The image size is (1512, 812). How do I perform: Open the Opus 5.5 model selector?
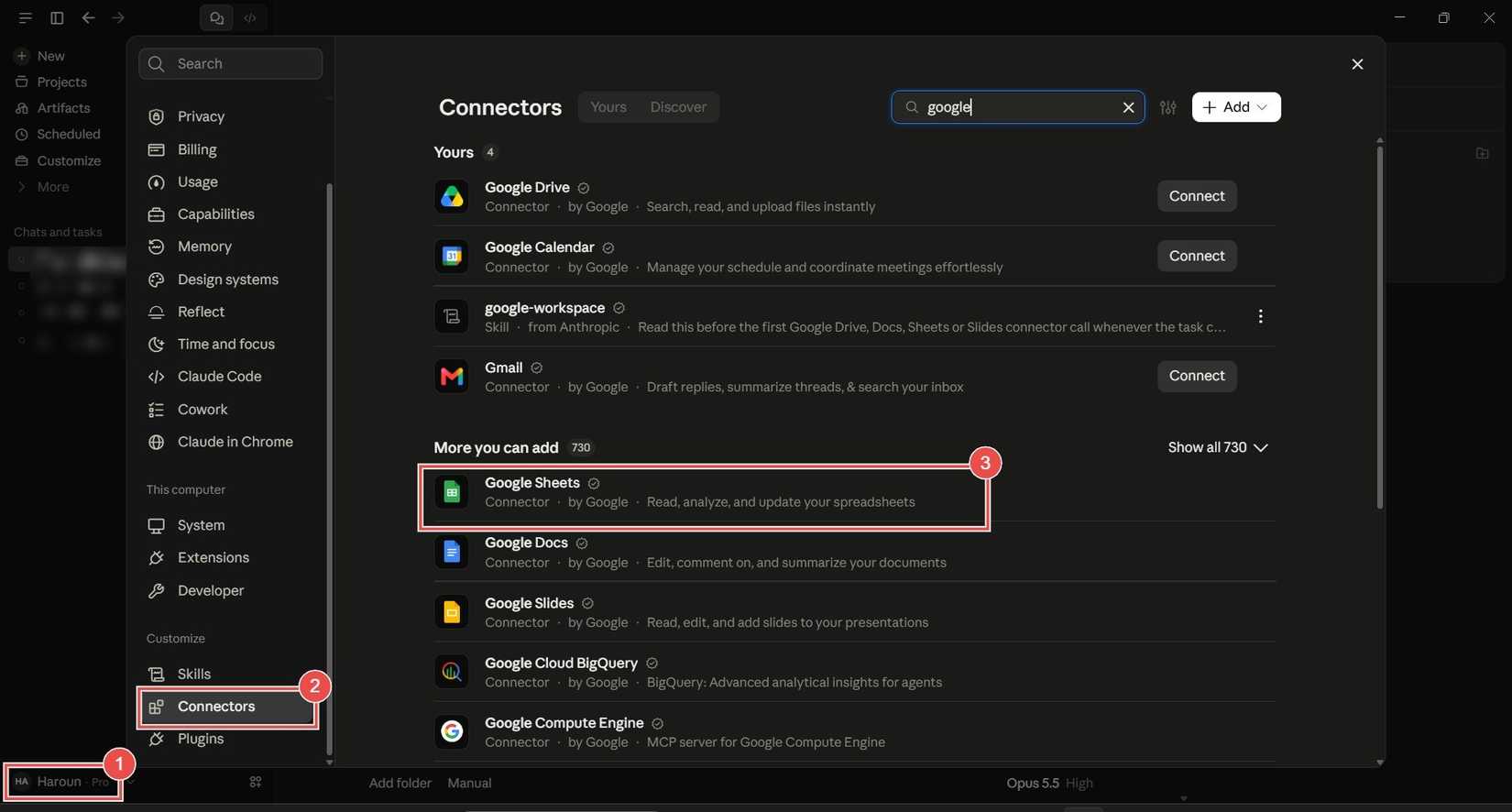(x=1049, y=783)
